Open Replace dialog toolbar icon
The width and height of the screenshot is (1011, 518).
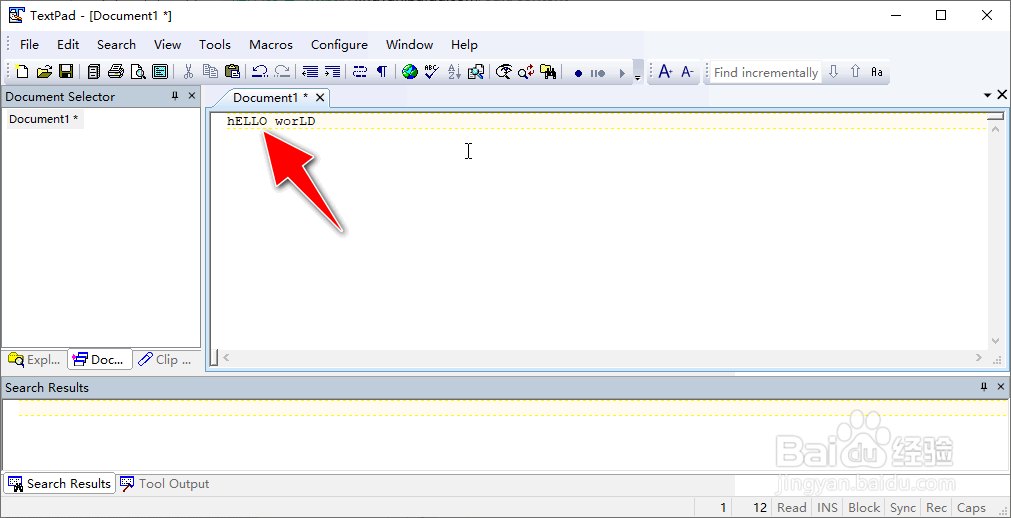coord(526,72)
